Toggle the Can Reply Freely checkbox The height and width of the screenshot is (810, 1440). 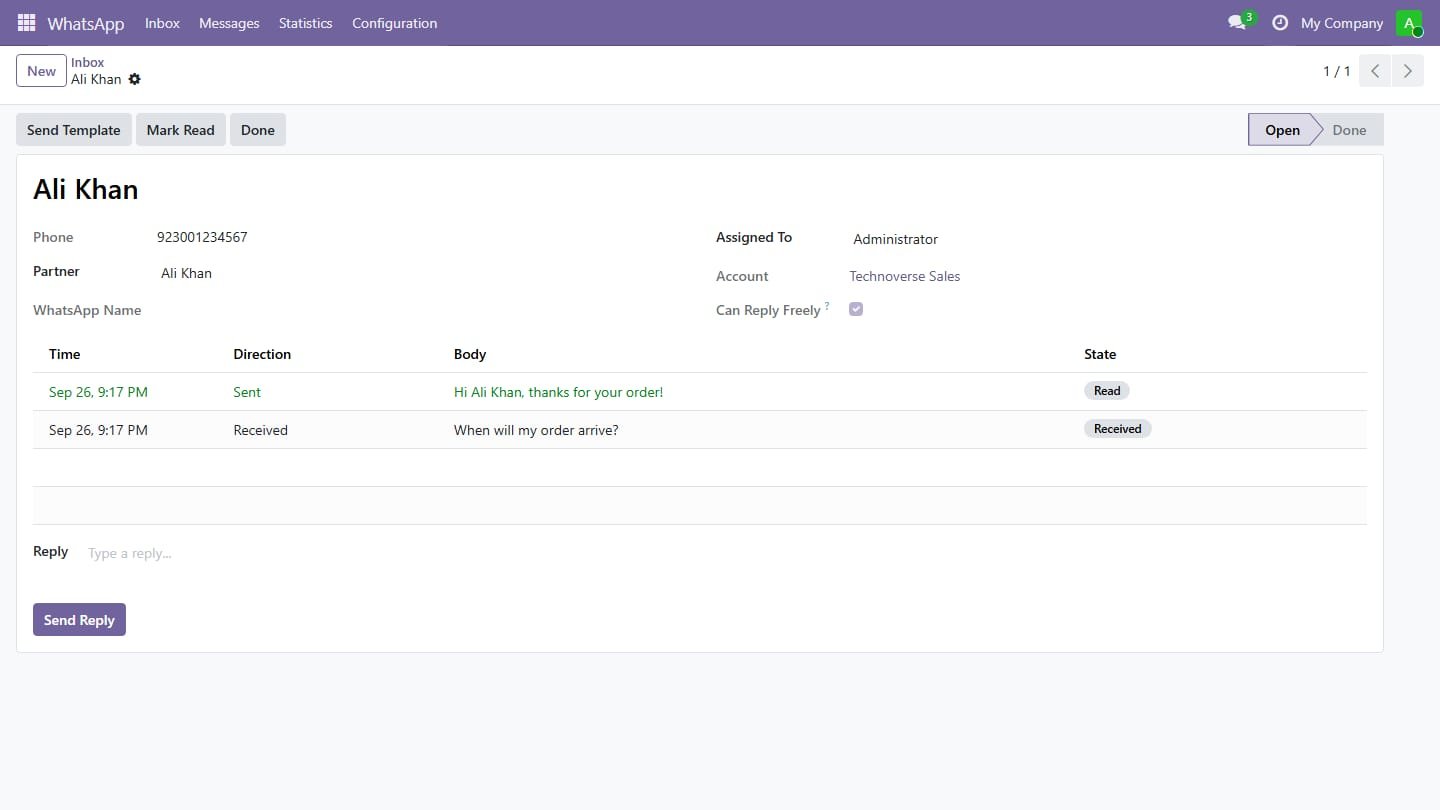(856, 309)
